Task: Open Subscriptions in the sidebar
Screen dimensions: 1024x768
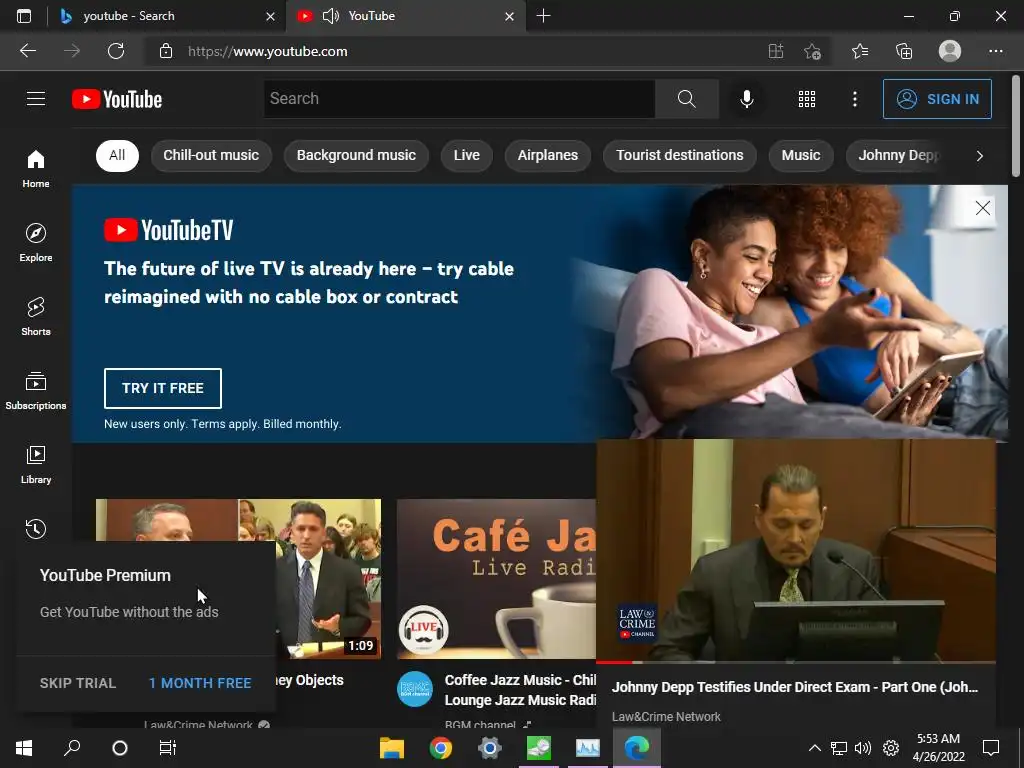Action: [36, 391]
